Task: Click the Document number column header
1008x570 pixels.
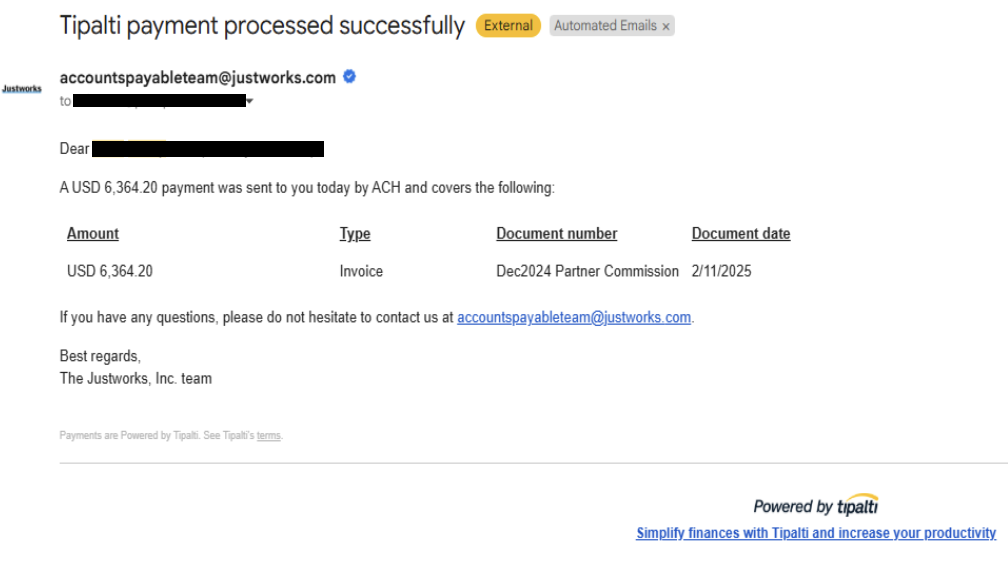Action: [x=557, y=233]
